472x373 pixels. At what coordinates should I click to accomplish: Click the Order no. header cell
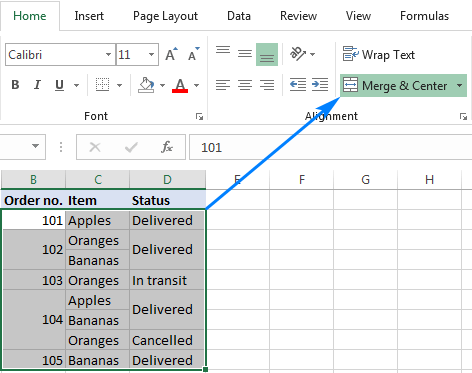[33, 200]
